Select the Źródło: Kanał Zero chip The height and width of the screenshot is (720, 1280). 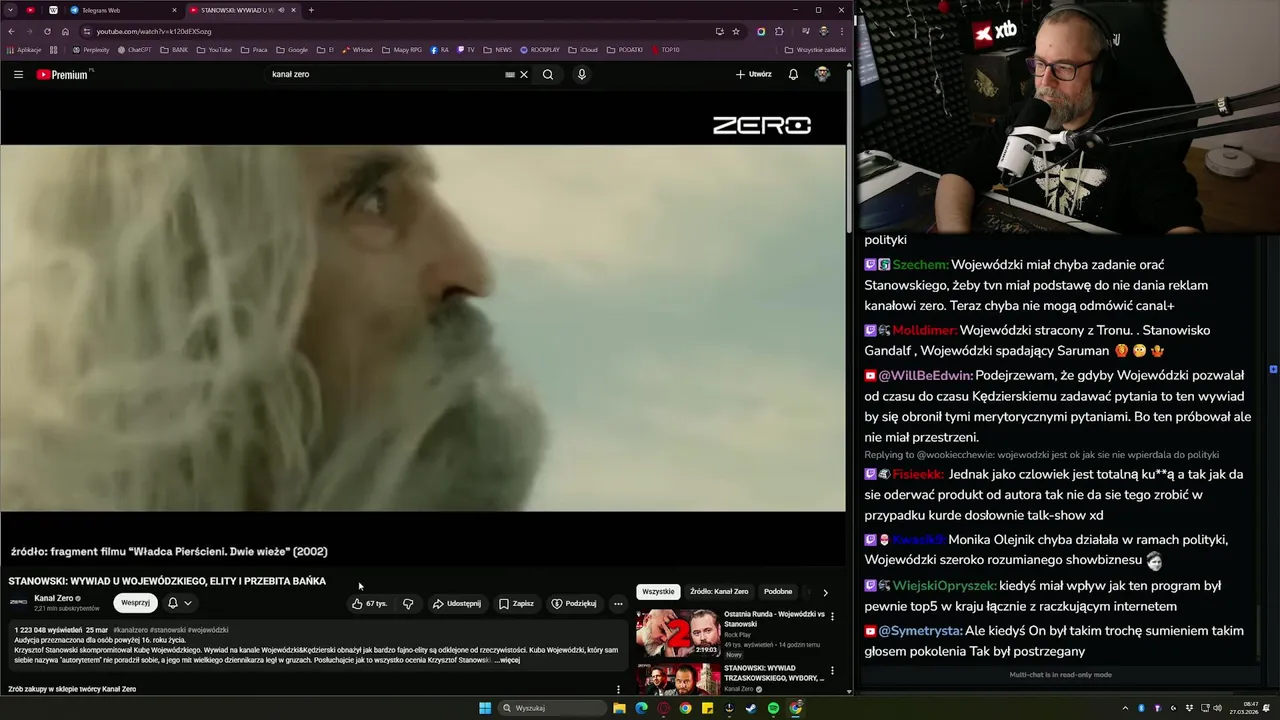point(719,592)
